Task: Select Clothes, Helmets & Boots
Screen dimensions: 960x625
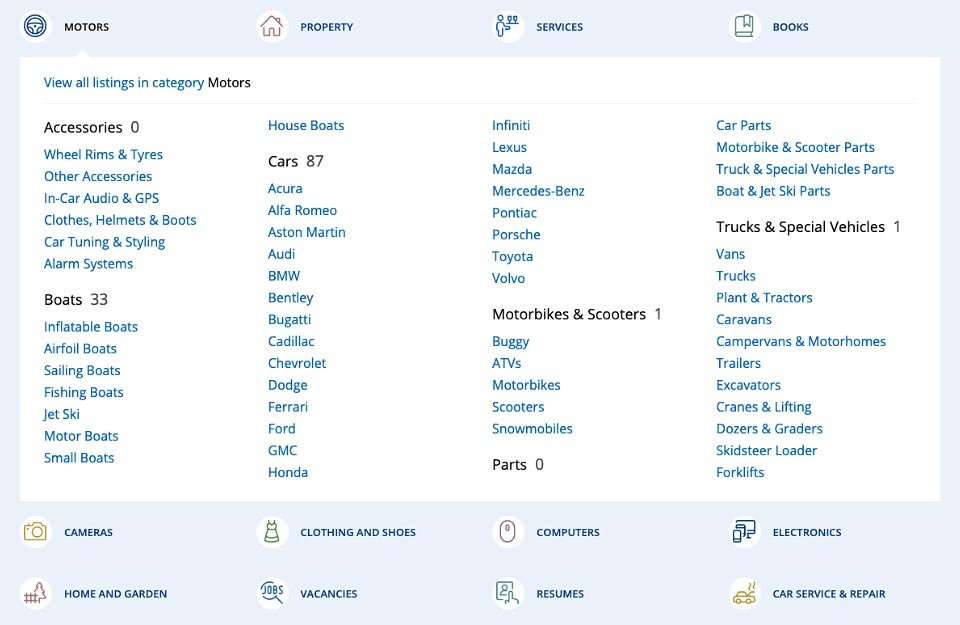Action: tap(120, 220)
